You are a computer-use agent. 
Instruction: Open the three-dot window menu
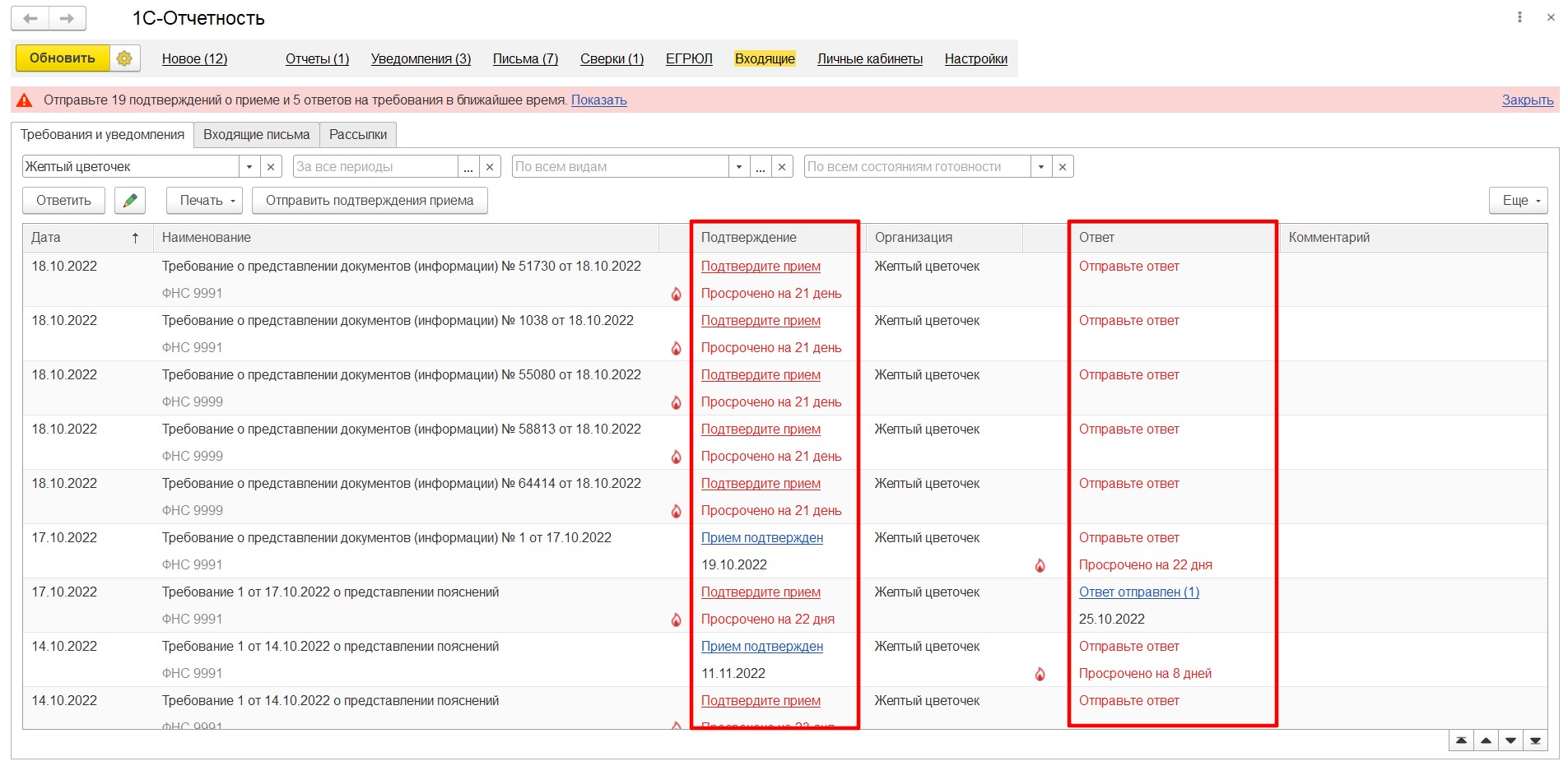pos(1519,17)
